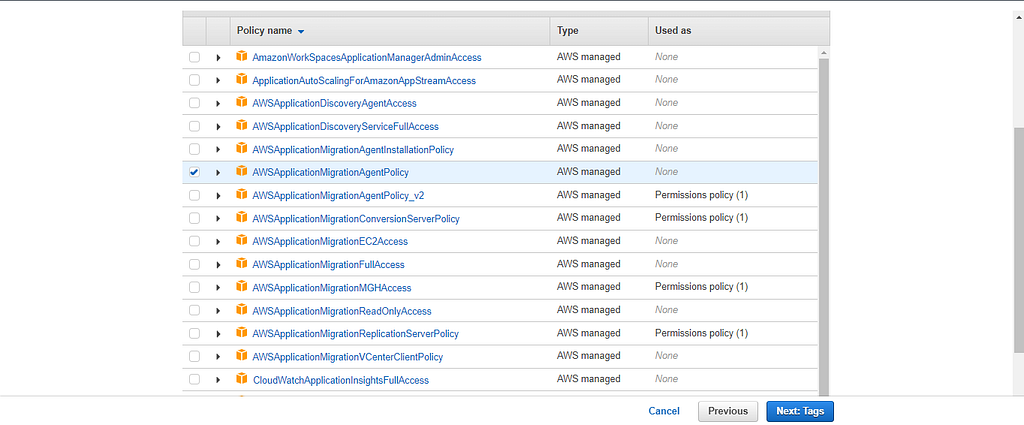Viewport: 1024px width, 425px height.
Task: Click the orange policy icon for AmazonWorkSpacesApplicationManagerAdminAccess
Action: click(x=242, y=57)
